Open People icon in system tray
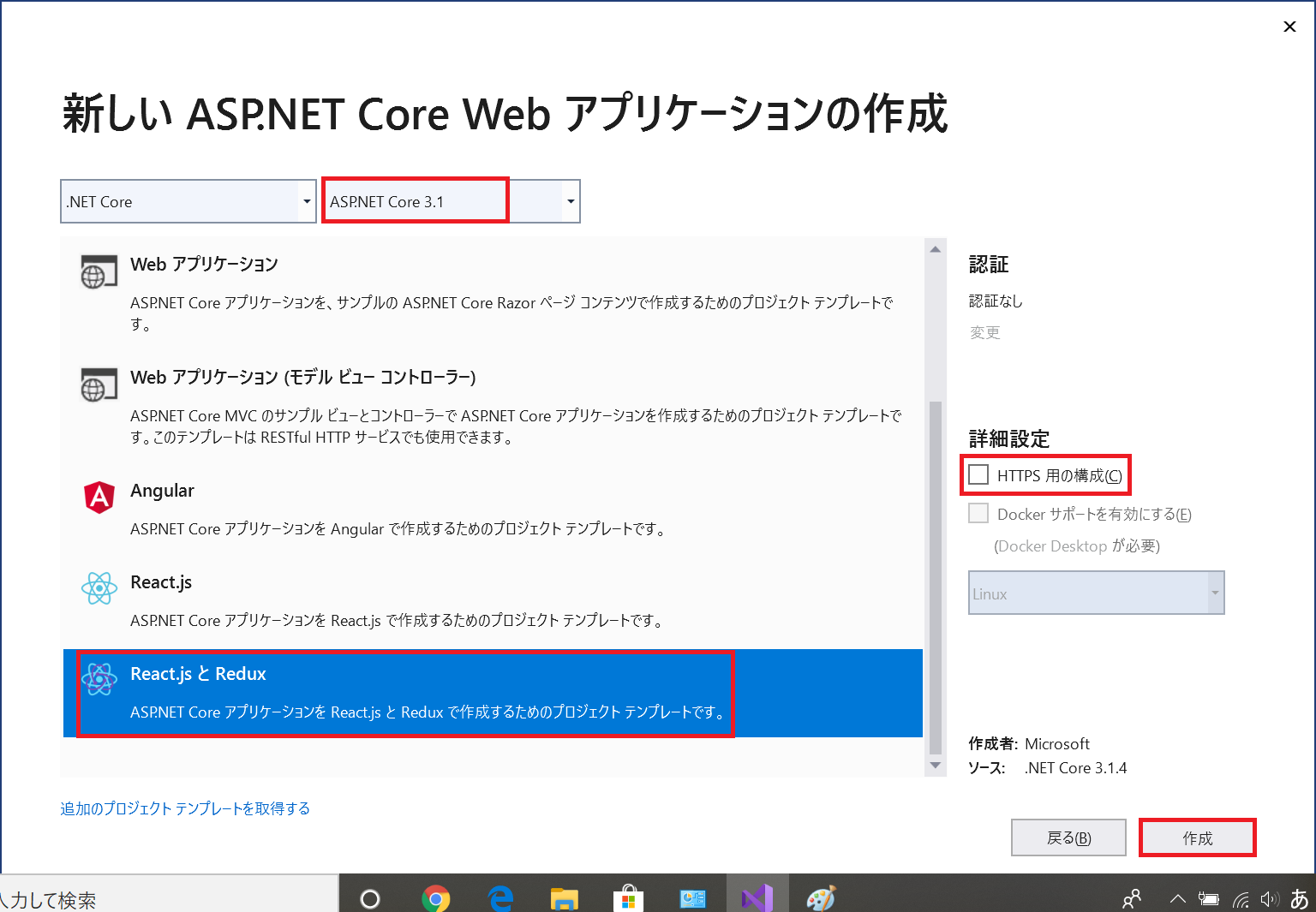Screen dimensions: 1316x912 (x=1132, y=899)
